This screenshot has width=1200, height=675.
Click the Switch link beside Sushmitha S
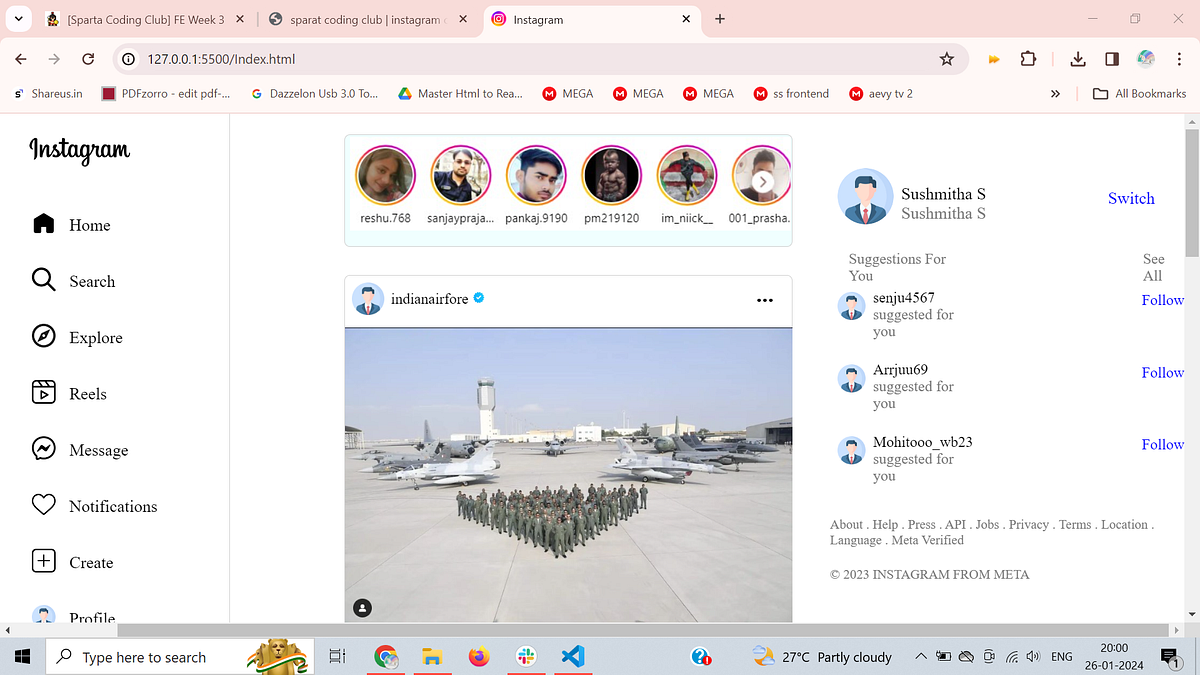1131,198
